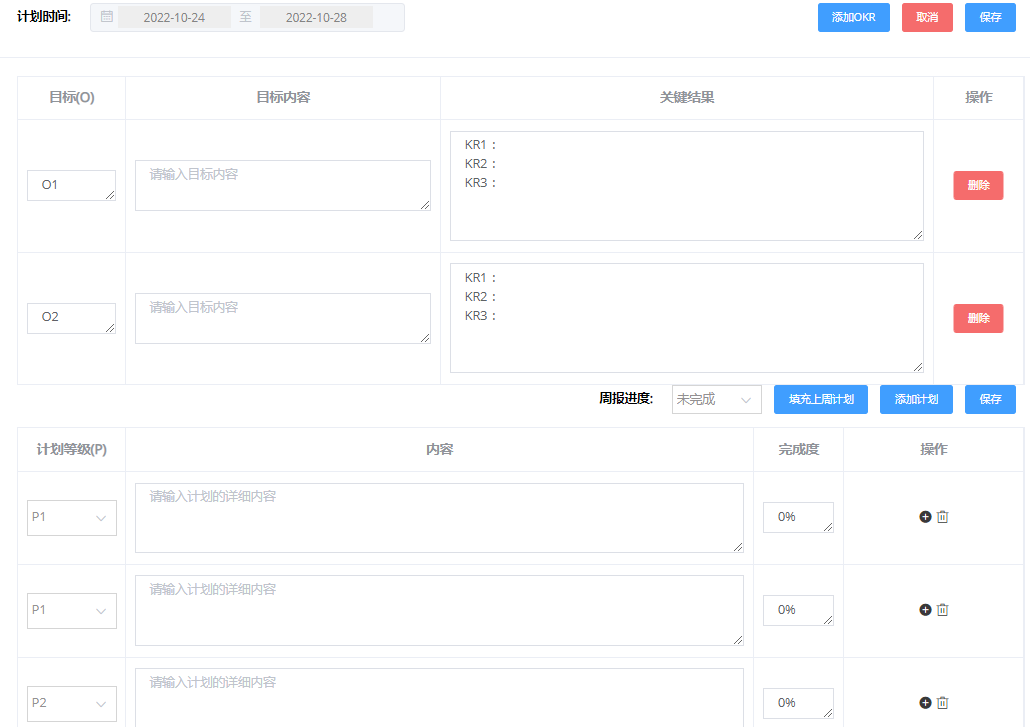Click the 周报进度 label
This screenshot has height=727, width=1030.
coord(626,399)
